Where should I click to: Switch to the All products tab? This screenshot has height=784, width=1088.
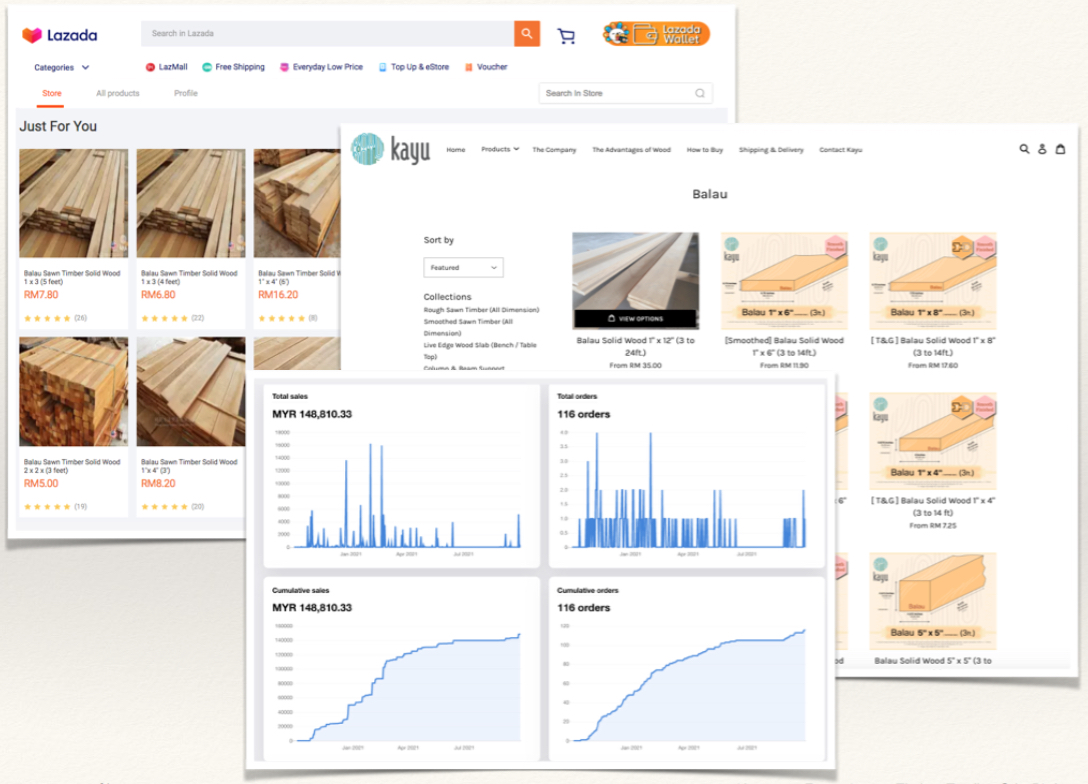118,94
